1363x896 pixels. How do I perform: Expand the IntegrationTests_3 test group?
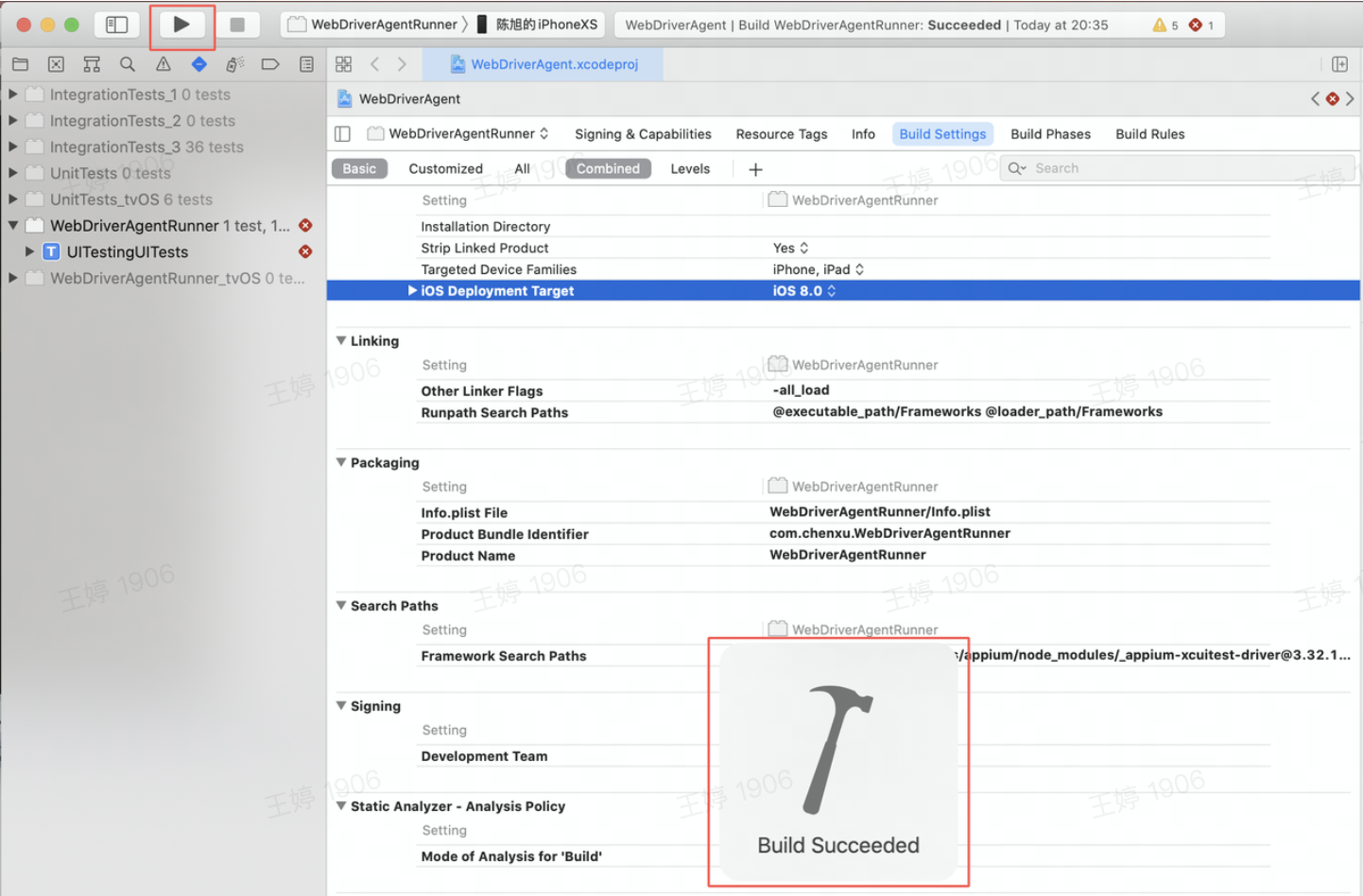click(x=13, y=146)
